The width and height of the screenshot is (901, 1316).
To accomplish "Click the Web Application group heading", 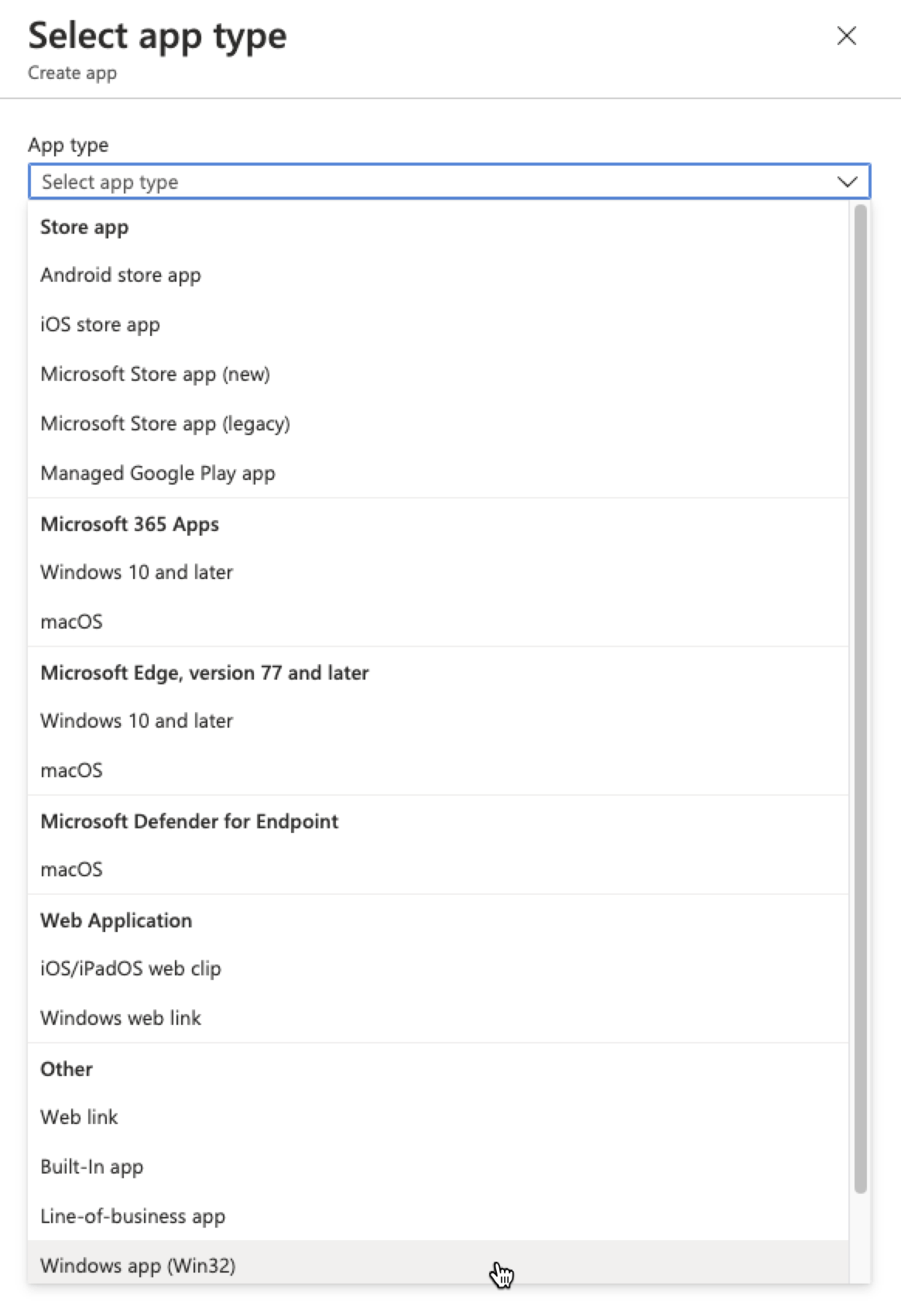I will (116, 920).
